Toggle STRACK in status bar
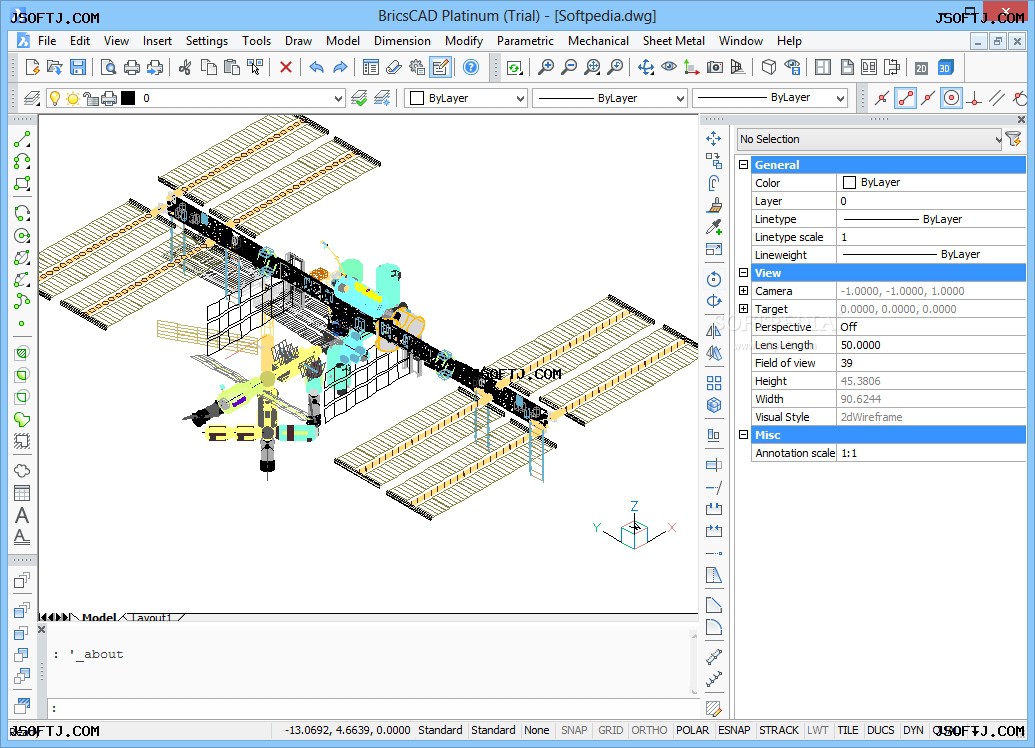This screenshot has width=1035, height=748. click(x=779, y=730)
